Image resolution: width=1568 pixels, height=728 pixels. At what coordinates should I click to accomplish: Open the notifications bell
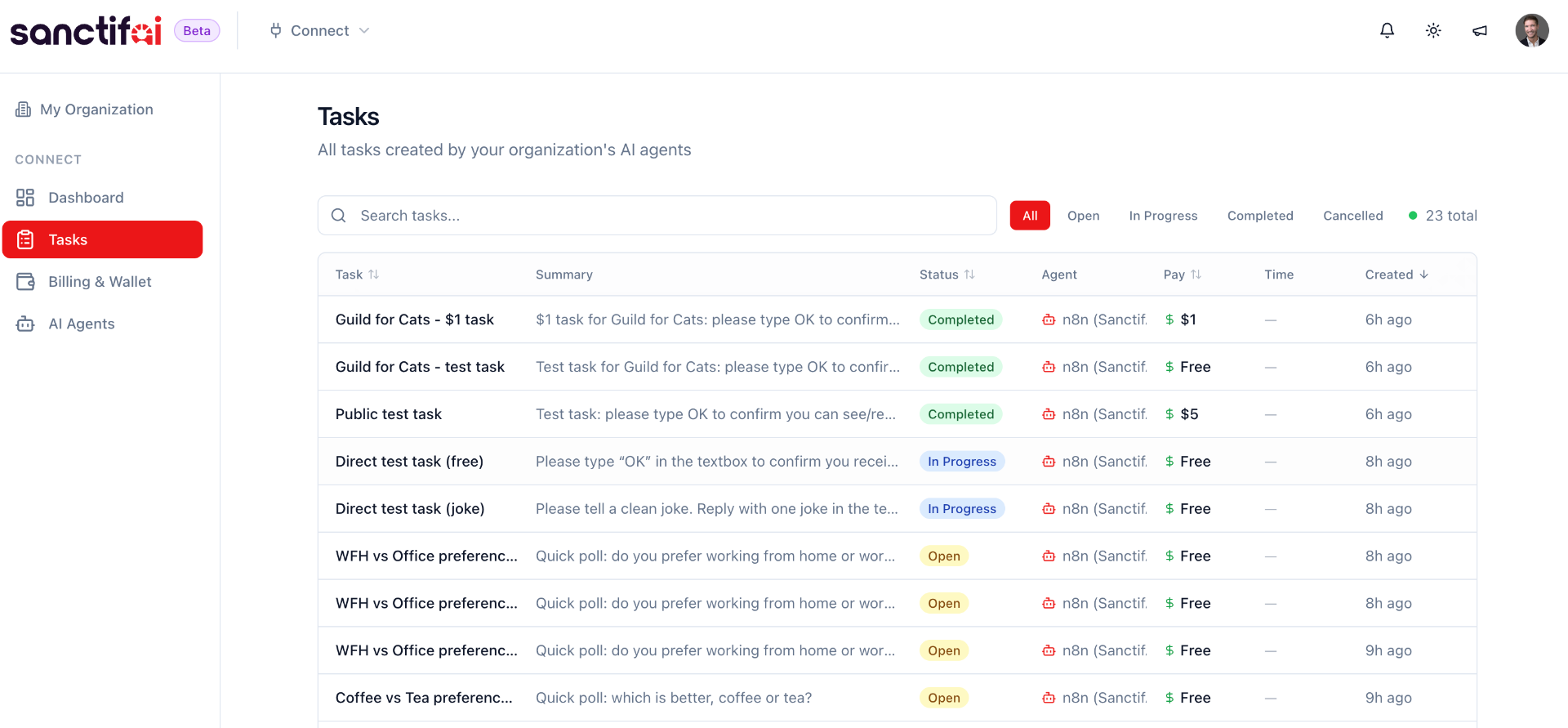pos(1387,30)
